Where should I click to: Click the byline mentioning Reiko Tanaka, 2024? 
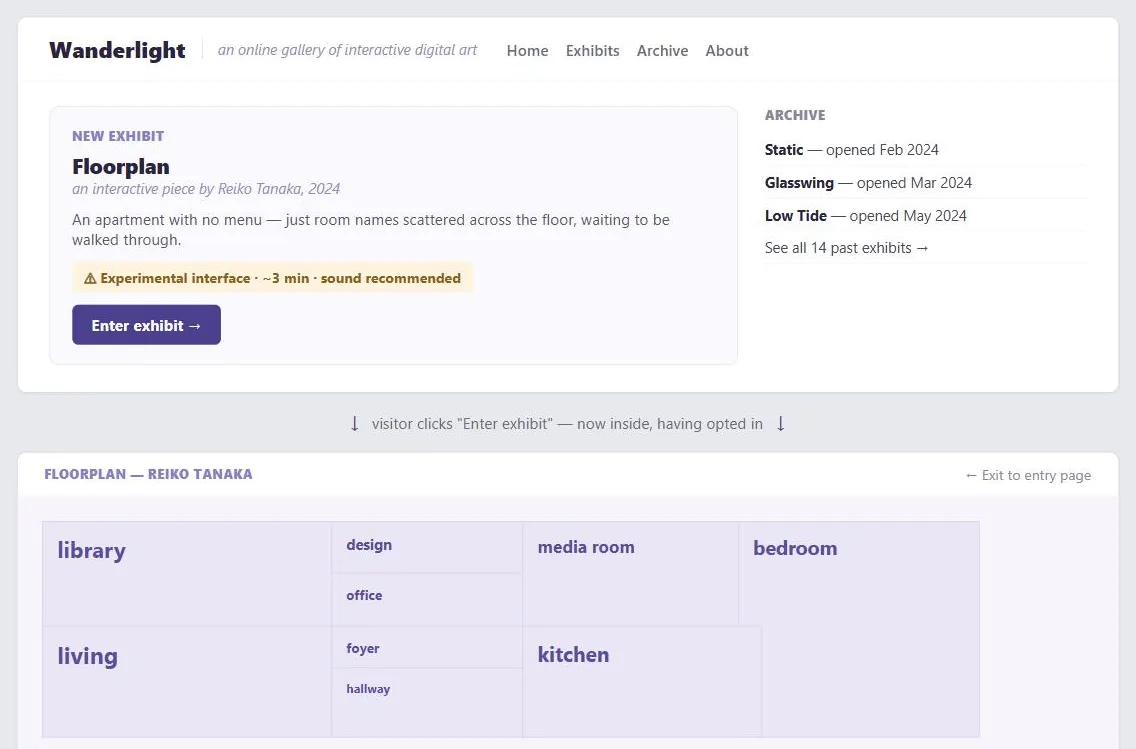point(206,189)
